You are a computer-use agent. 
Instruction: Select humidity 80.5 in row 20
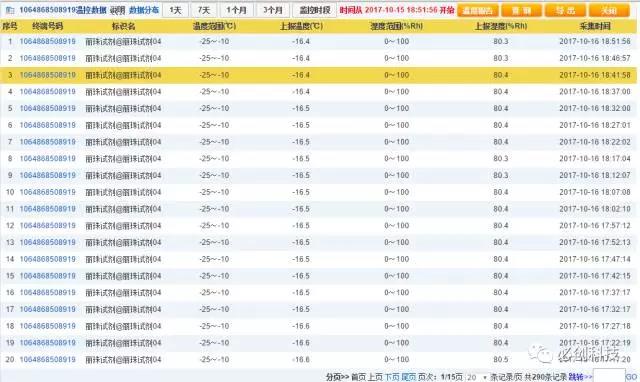pos(500,360)
